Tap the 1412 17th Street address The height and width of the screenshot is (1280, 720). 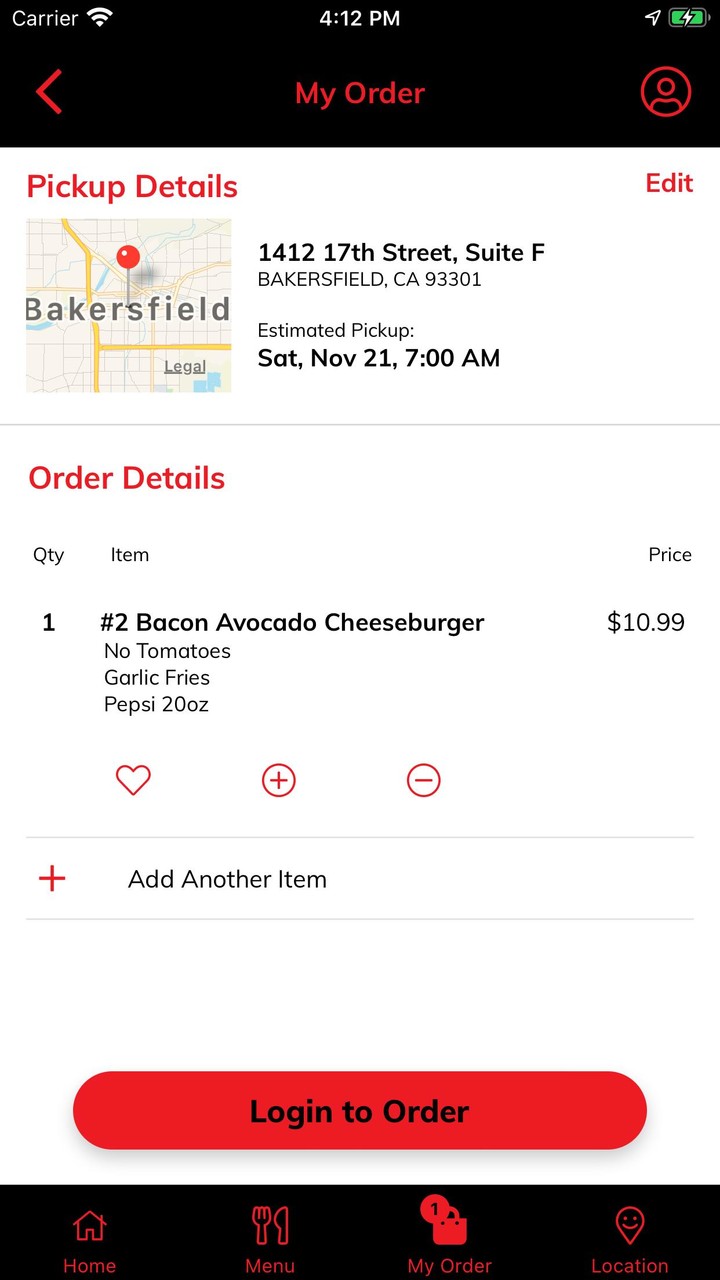401,253
